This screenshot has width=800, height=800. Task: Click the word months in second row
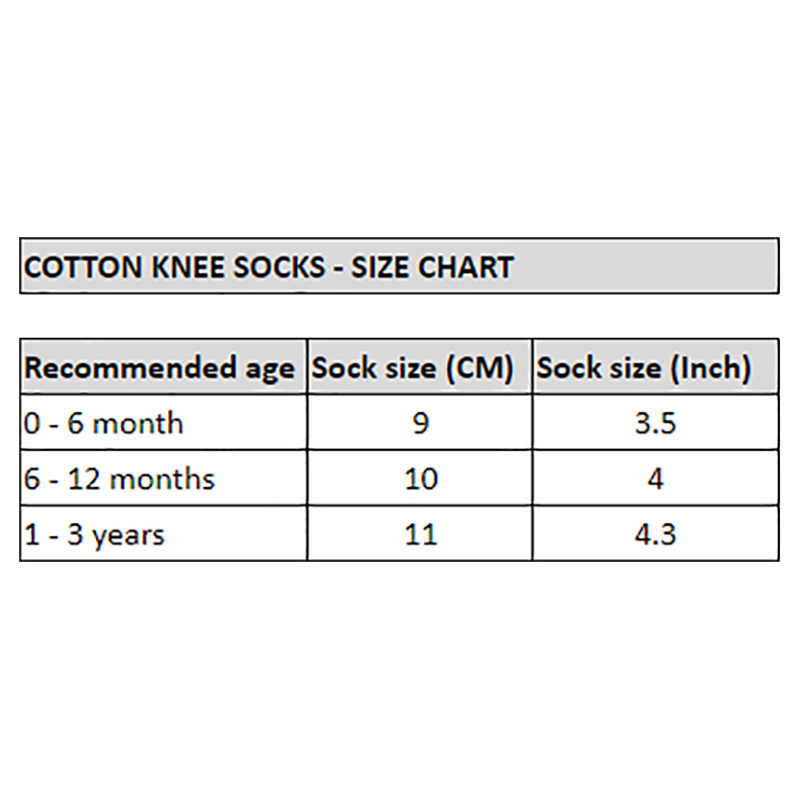pos(162,479)
